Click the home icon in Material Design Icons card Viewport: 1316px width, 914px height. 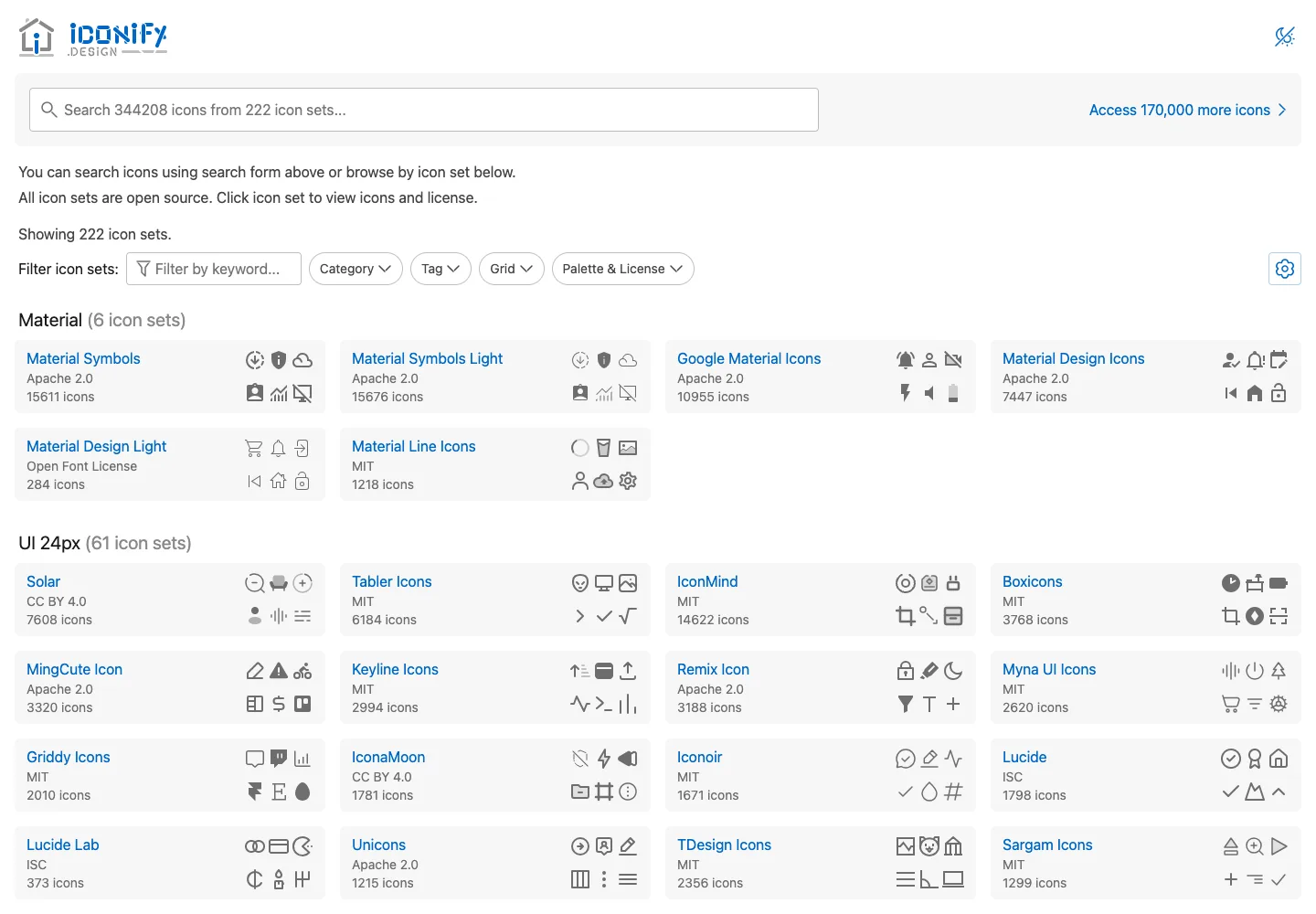click(1255, 393)
